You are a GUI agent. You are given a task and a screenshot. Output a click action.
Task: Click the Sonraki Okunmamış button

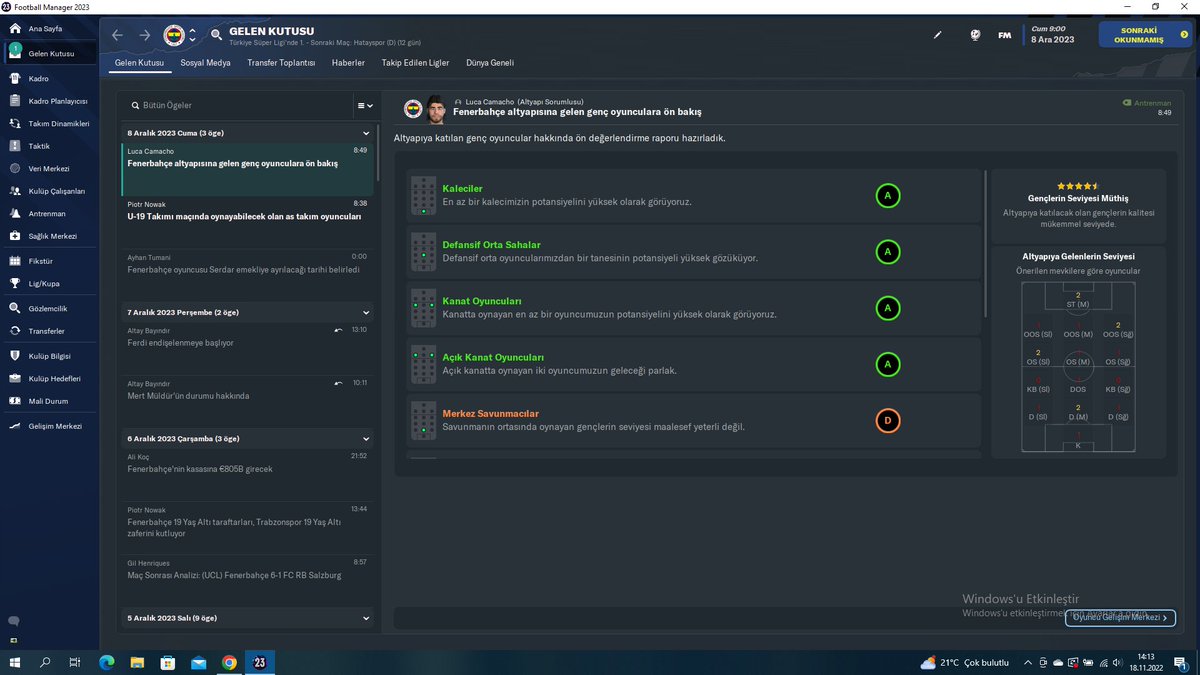pos(1145,35)
